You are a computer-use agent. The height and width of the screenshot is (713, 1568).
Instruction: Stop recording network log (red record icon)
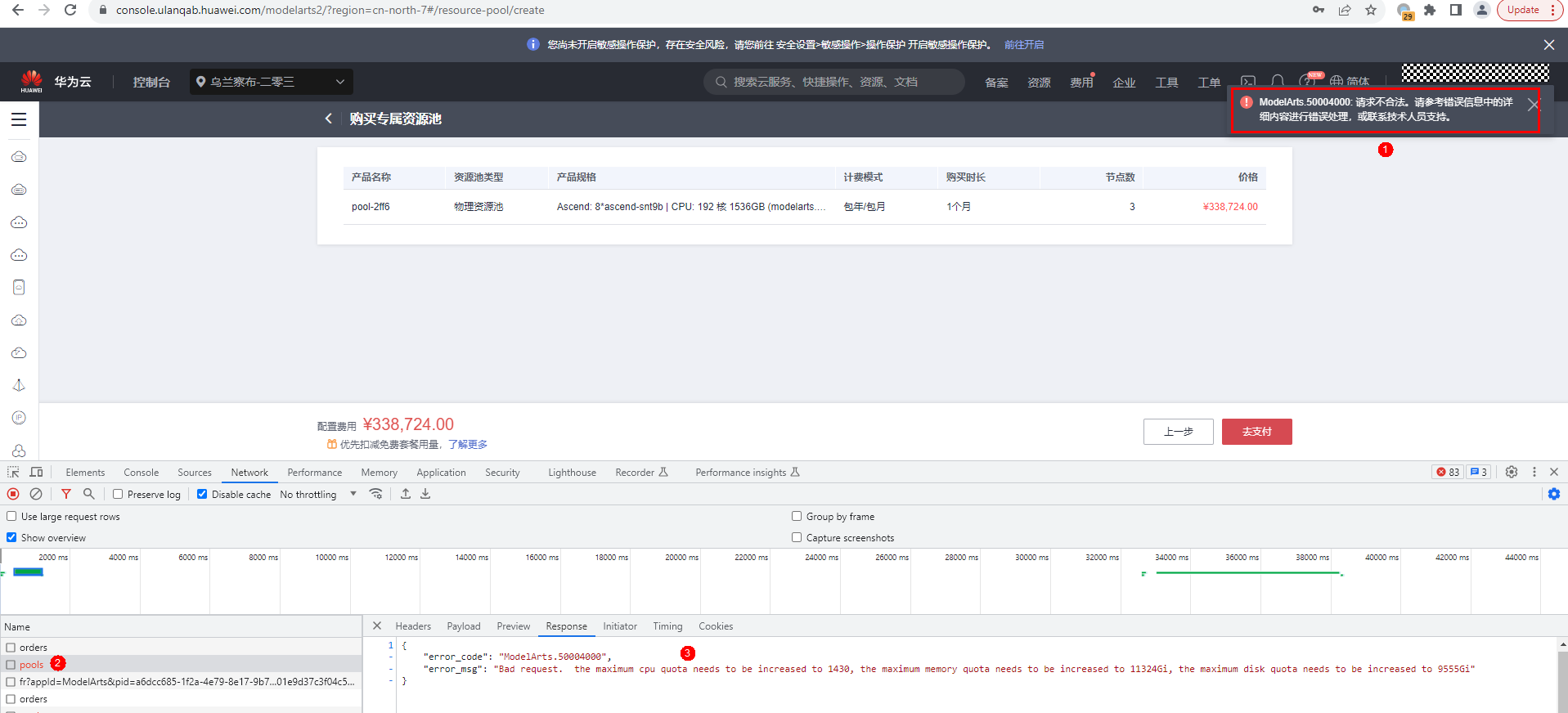point(13,494)
